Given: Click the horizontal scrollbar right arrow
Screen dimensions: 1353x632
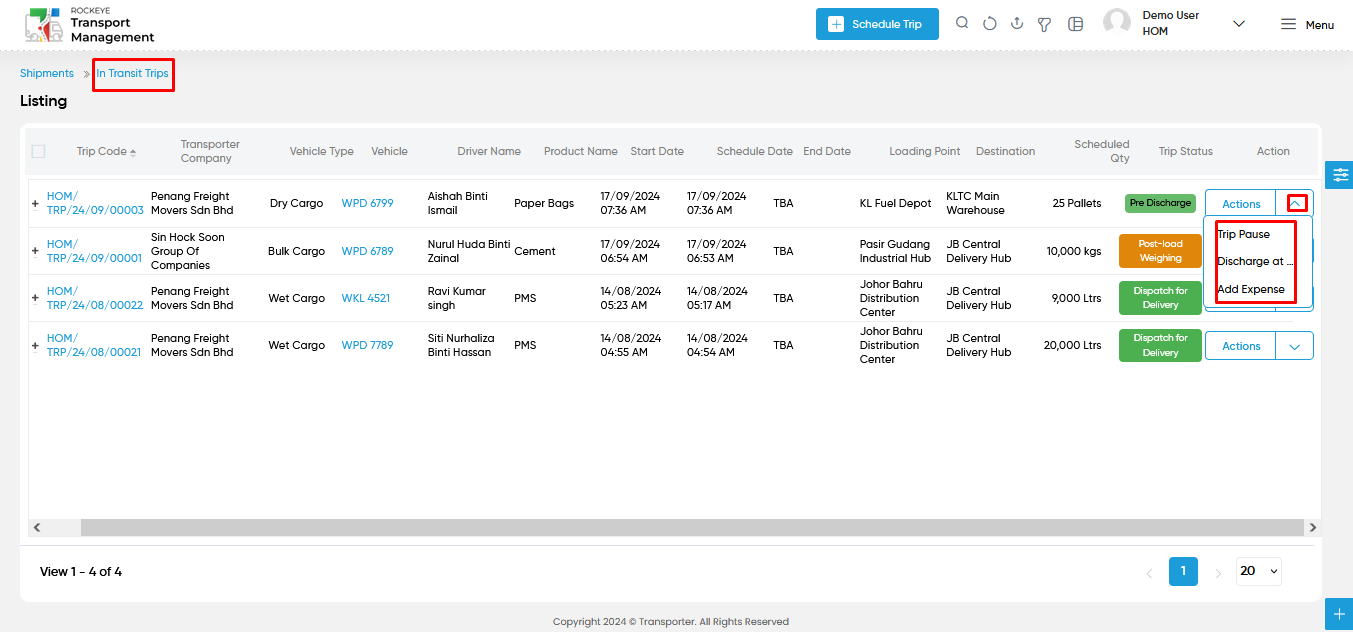Looking at the screenshot, I should tap(1313, 527).
